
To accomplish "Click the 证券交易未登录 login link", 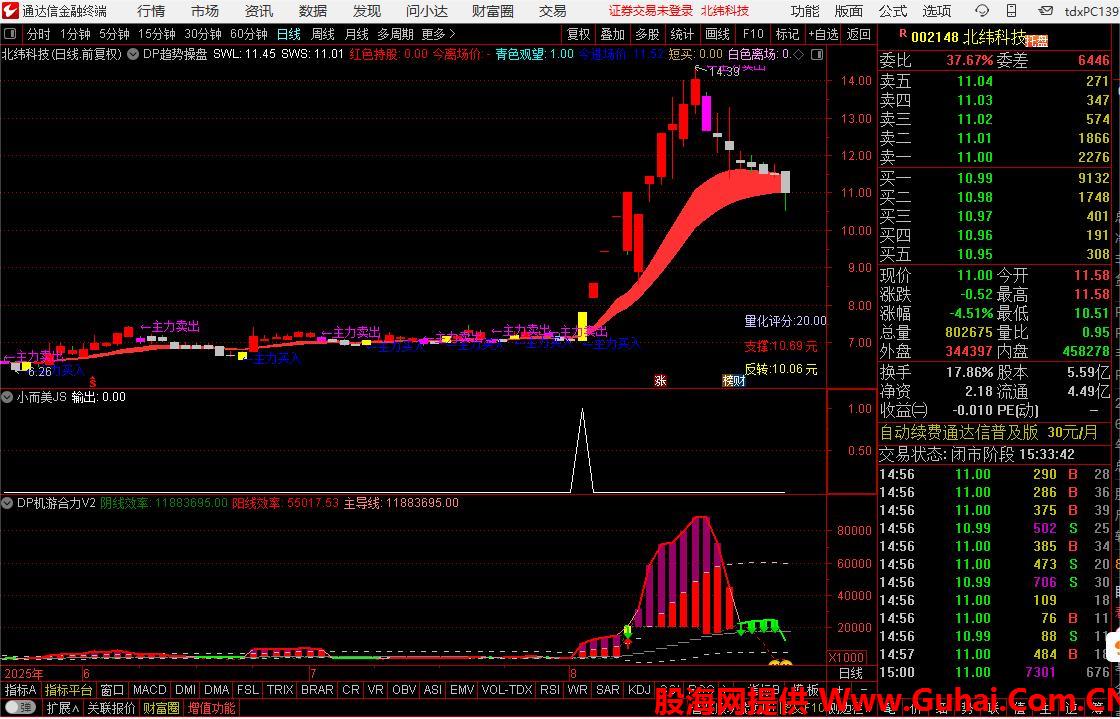I will coord(651,11).
